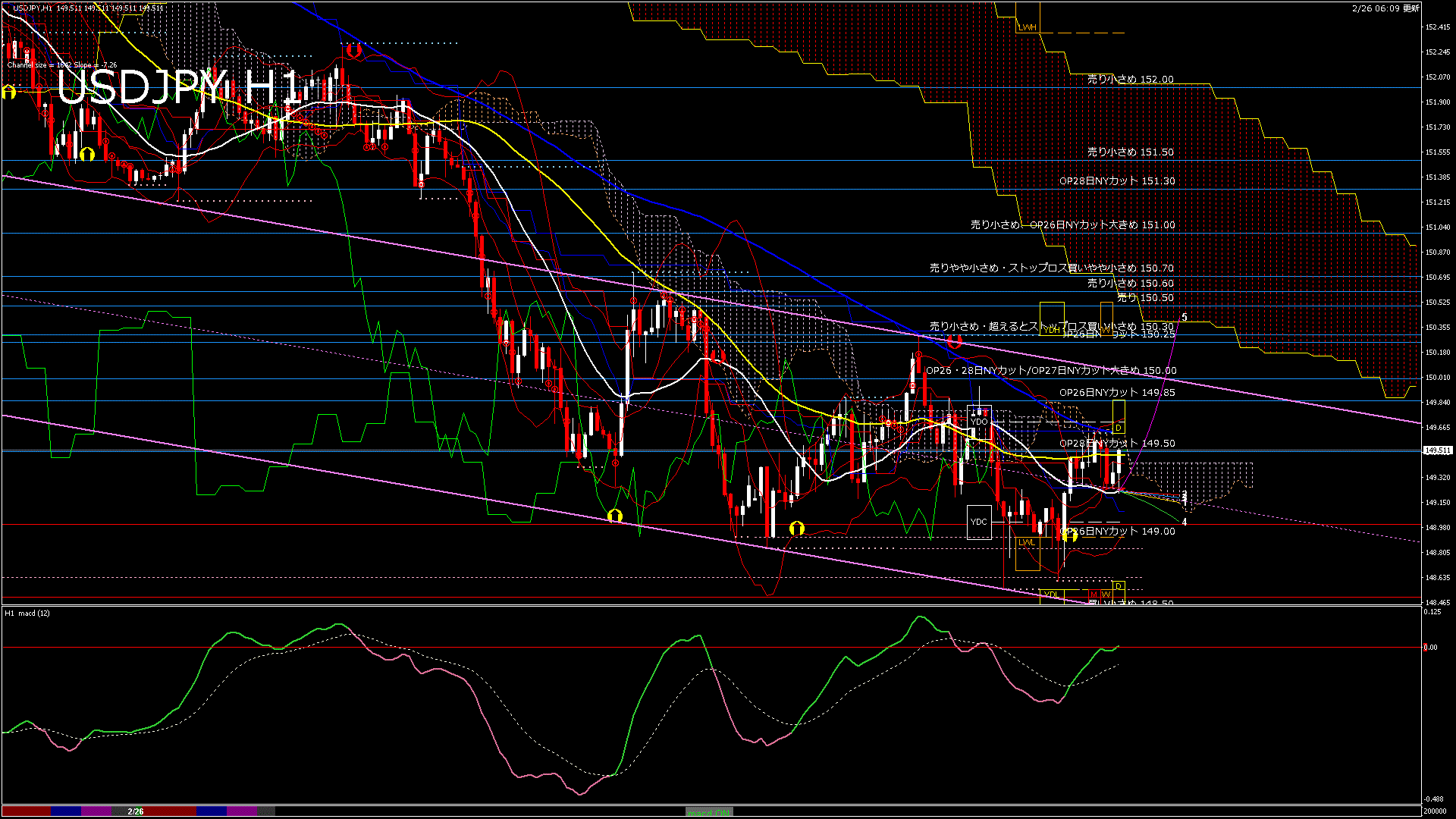Click the wave number 5 label
Viewport: 1456px width, 819px height.
pyautogui.click(x=1185, y=318)
